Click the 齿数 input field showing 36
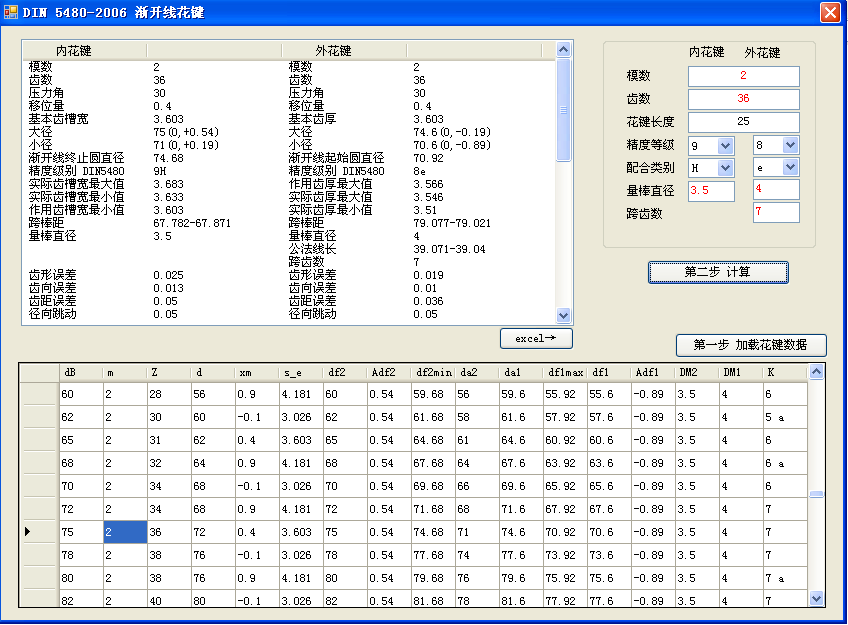Screen dimensions: 848x625 point(744,98)
